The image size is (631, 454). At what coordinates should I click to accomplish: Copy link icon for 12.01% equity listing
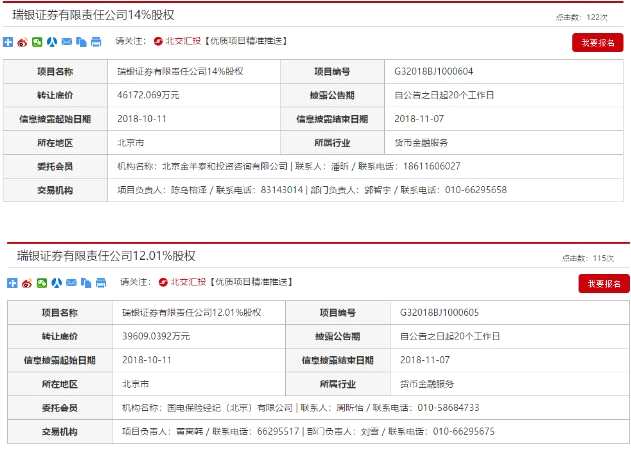tap(86, 283)
